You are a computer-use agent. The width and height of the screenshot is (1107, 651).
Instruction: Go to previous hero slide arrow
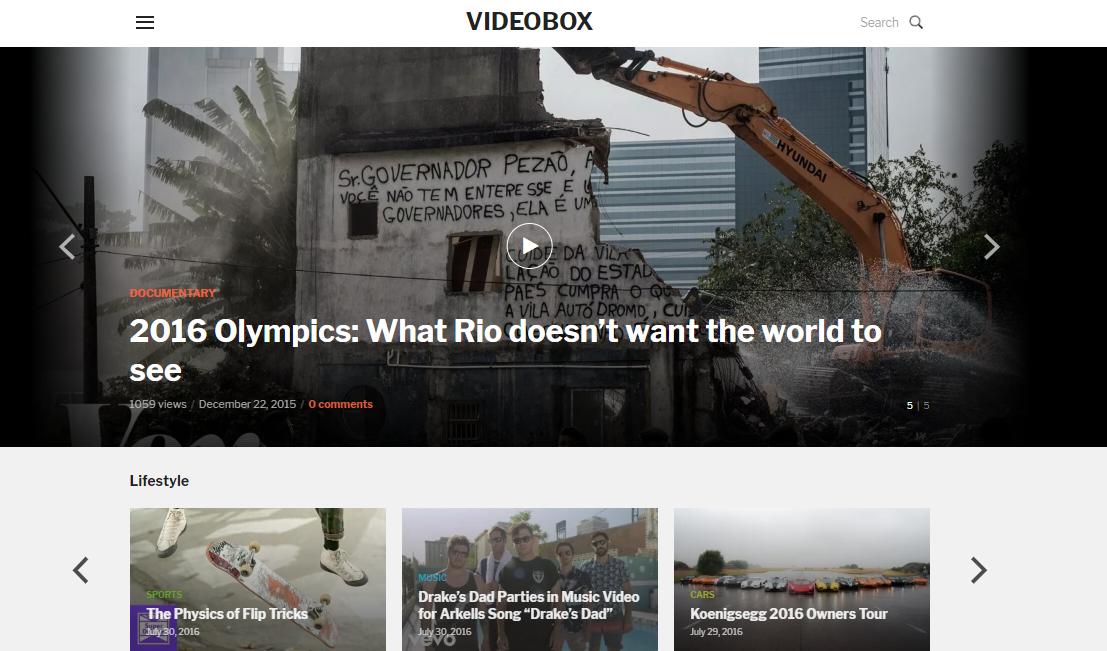click(x=68, y=247)
